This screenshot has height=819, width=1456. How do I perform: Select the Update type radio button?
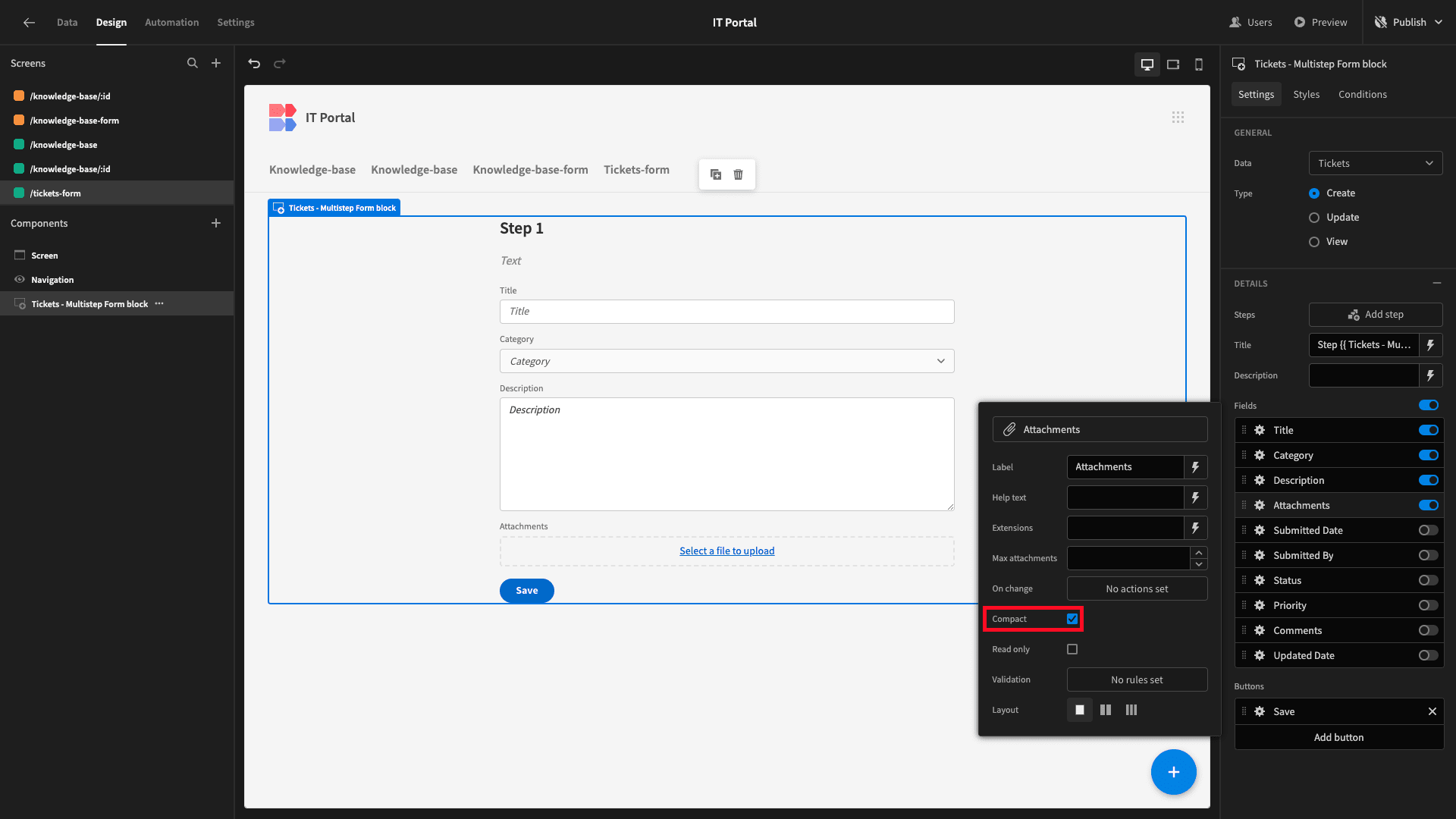pos(1314,218)
